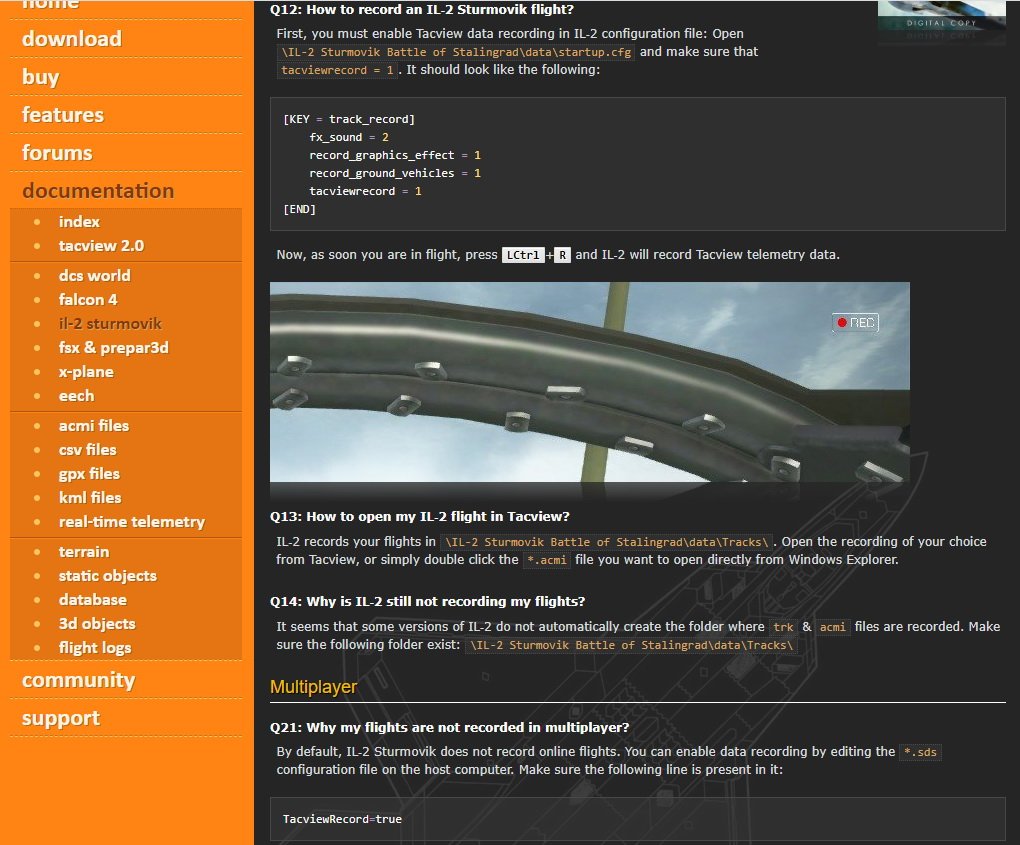This screenshot has height=845, width=1020.
Task: Click the 'trk' file type code
Action: tap(783, 628)
